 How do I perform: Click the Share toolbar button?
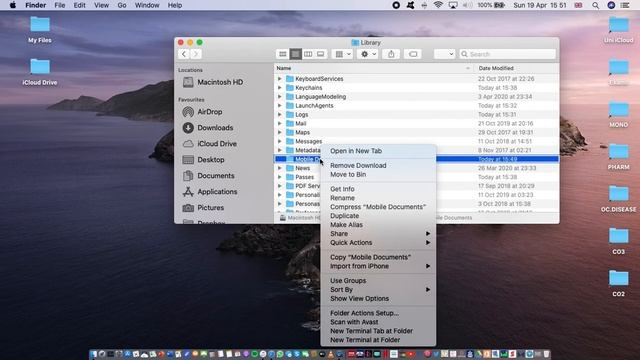391,54
